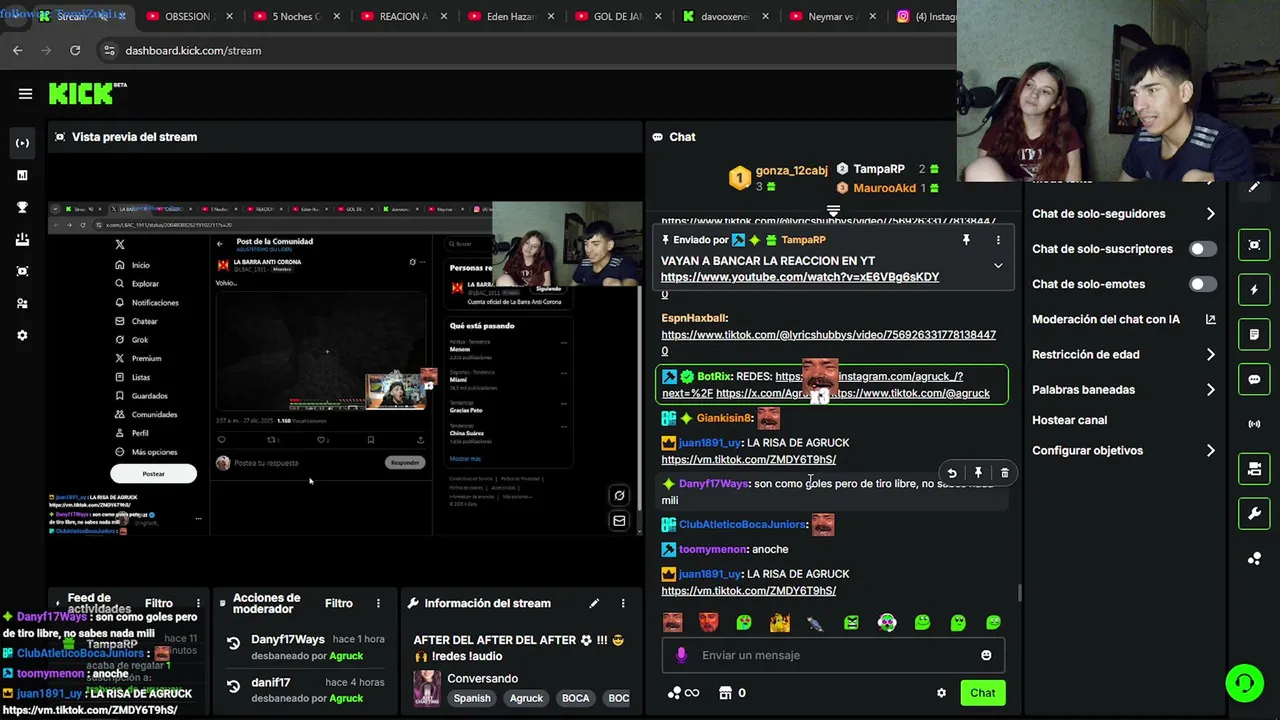Open the chat settings gear next to the Chat button
This screenshot has height=720, width=1280.
941,693
